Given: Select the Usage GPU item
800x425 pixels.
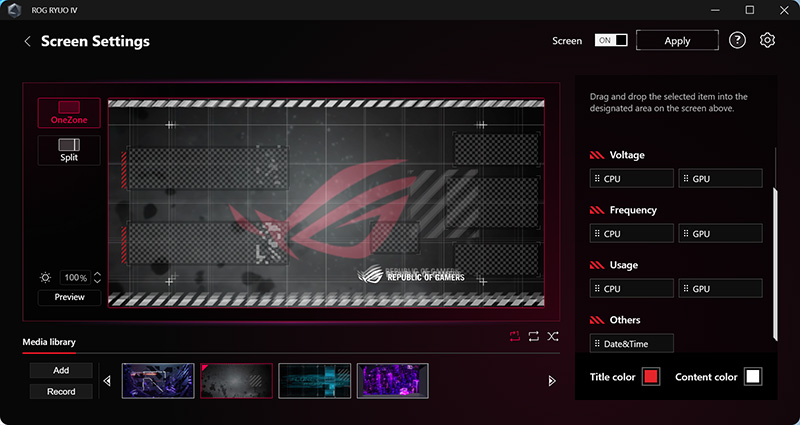Looking at the screenshot, I should click(x=720, y=288).
